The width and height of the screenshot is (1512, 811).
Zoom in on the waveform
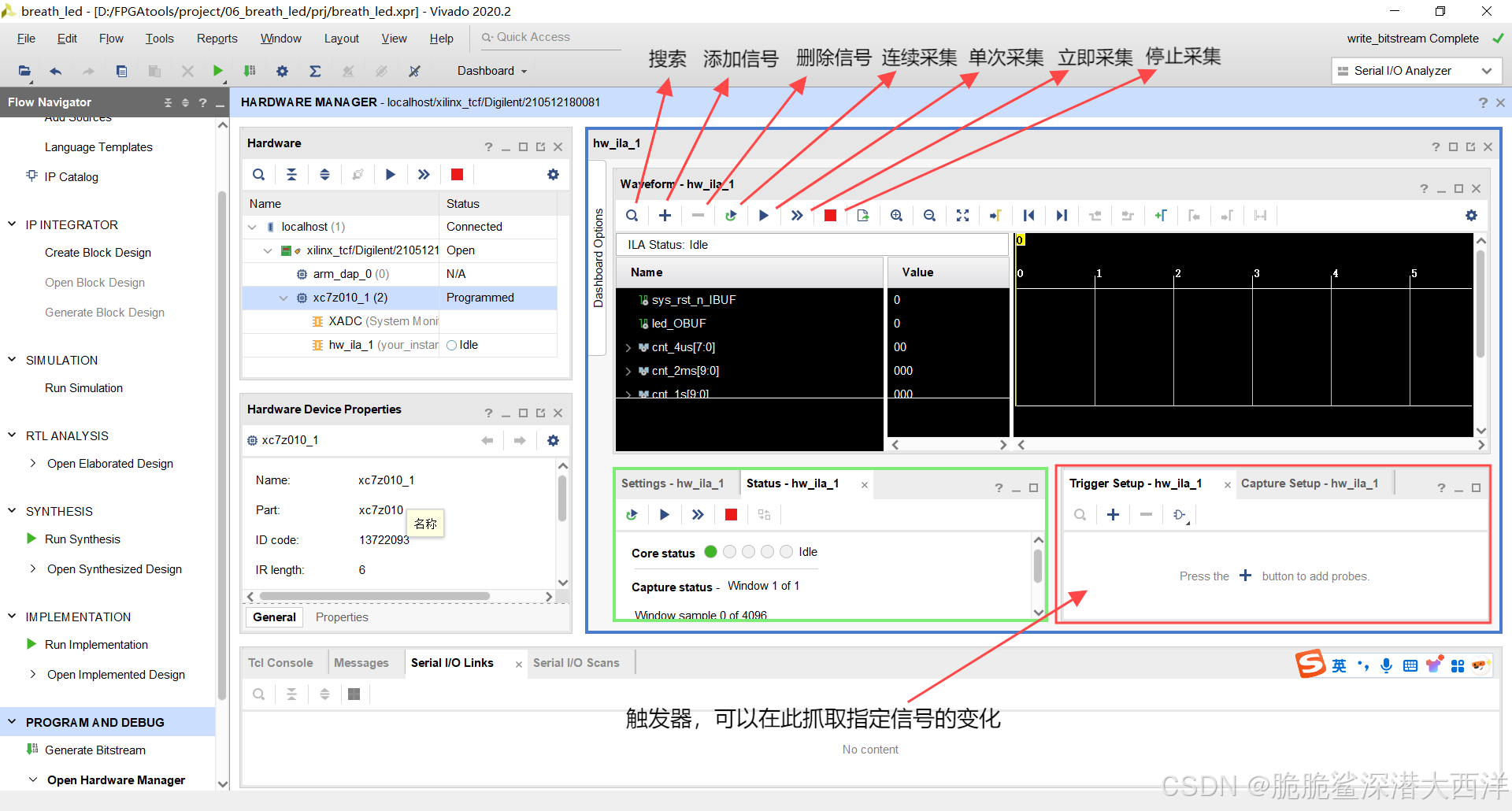(x=896, y=216)
